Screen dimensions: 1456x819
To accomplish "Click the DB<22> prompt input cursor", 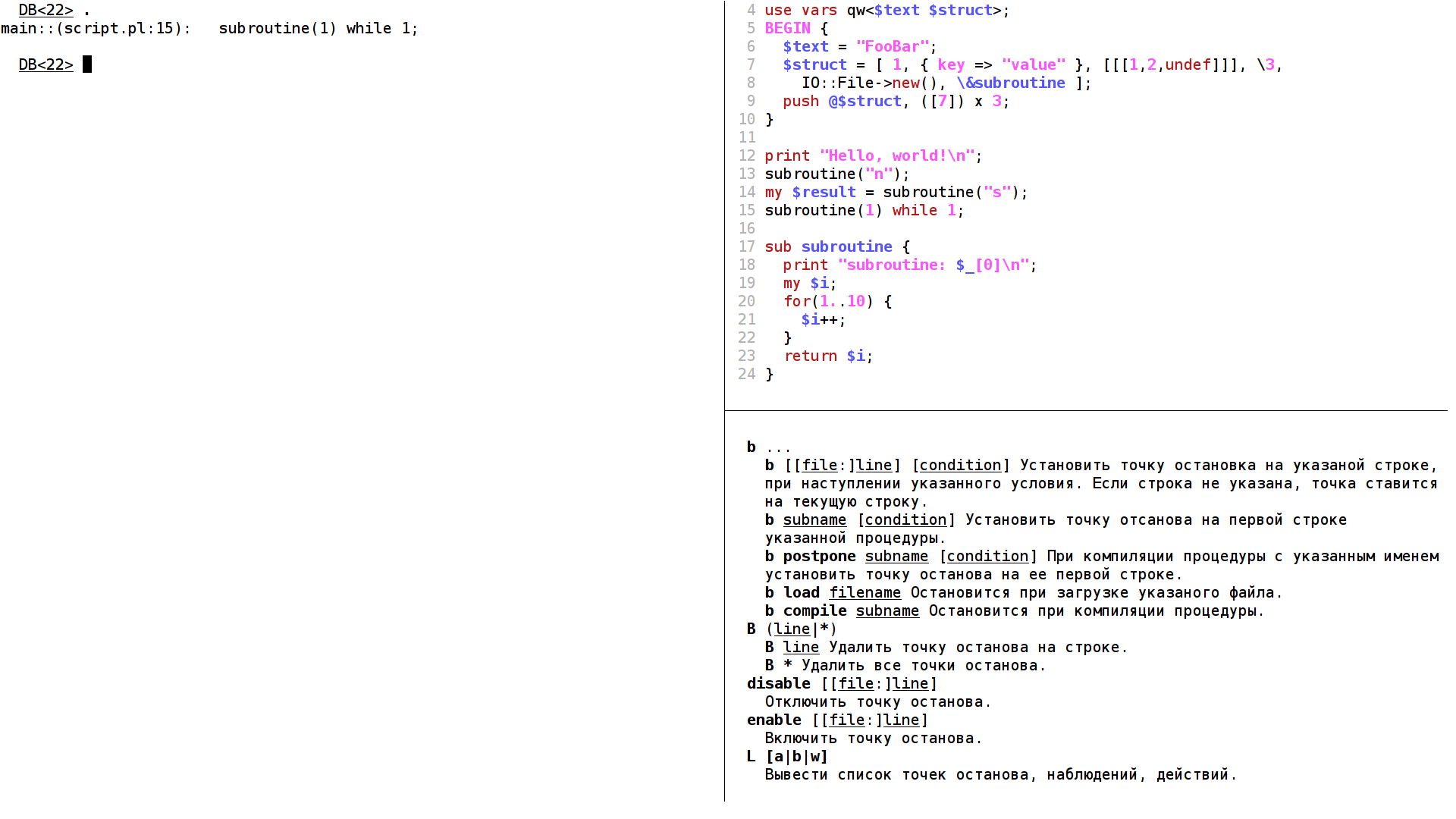I will click(x=87, y=64).
